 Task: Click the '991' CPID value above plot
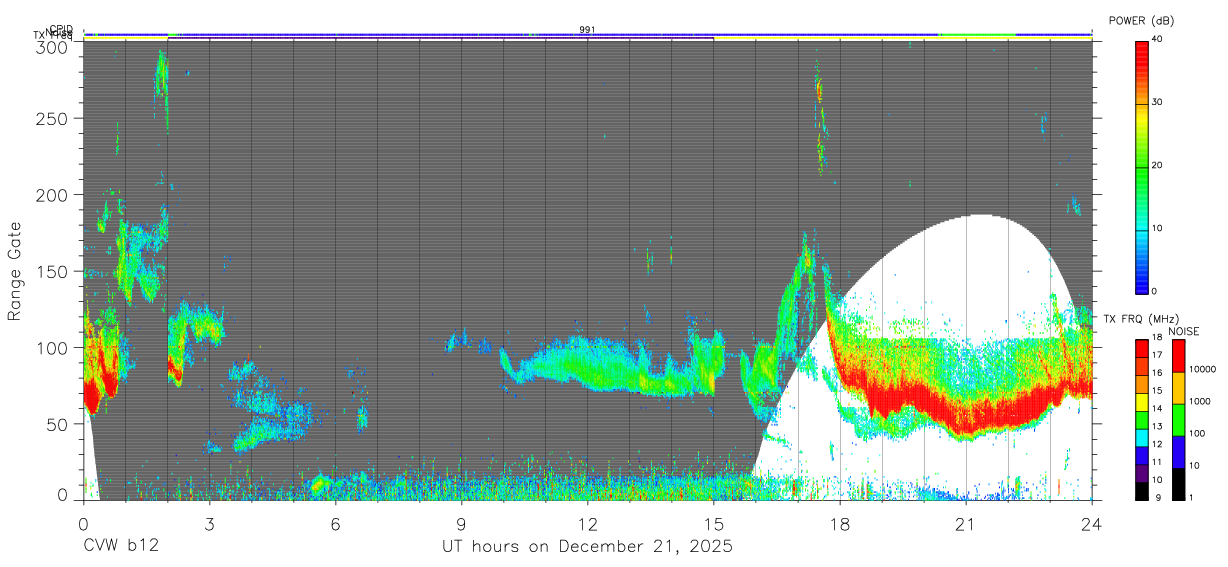(x=587, y=30)
